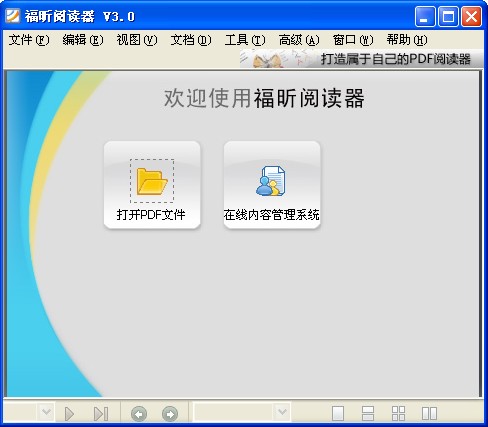This screenshot has width=488, height=427.
Task: Open the 文档(D) menu
Action: pyautogui.click(x=191, y=40)
